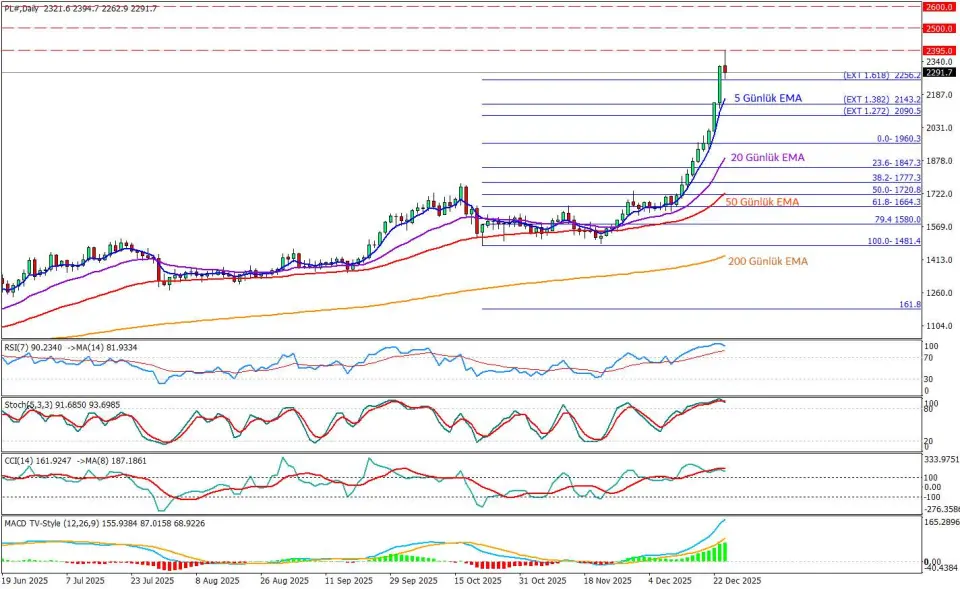
Task: Select the EXT 1.618 Fibonacci extension label
Action: 881,75
